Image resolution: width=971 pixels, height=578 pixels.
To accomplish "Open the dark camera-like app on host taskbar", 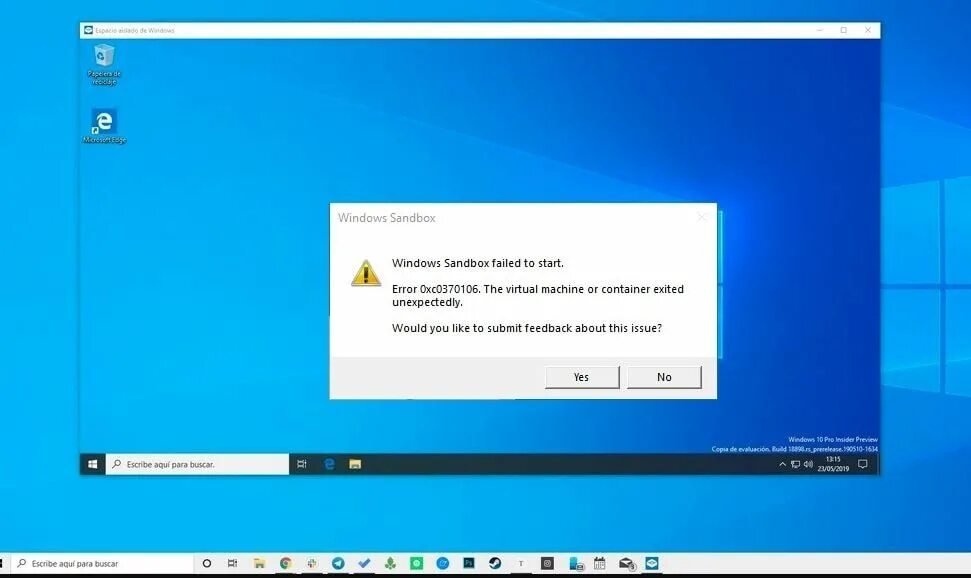I will (x=547, y=563).
